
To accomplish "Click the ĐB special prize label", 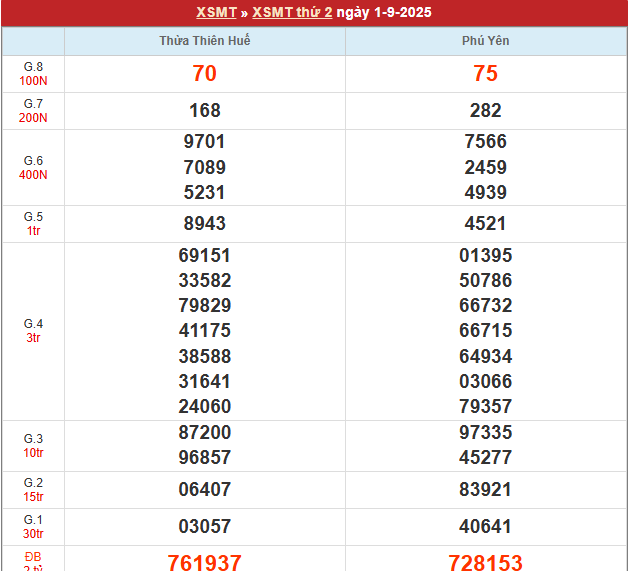I will tap(33, 561).
